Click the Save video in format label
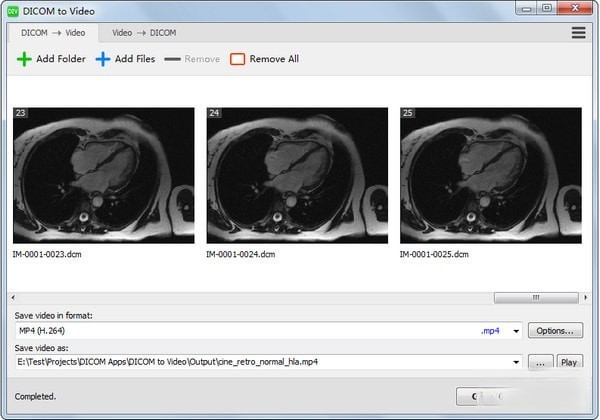 coord(54,316)
